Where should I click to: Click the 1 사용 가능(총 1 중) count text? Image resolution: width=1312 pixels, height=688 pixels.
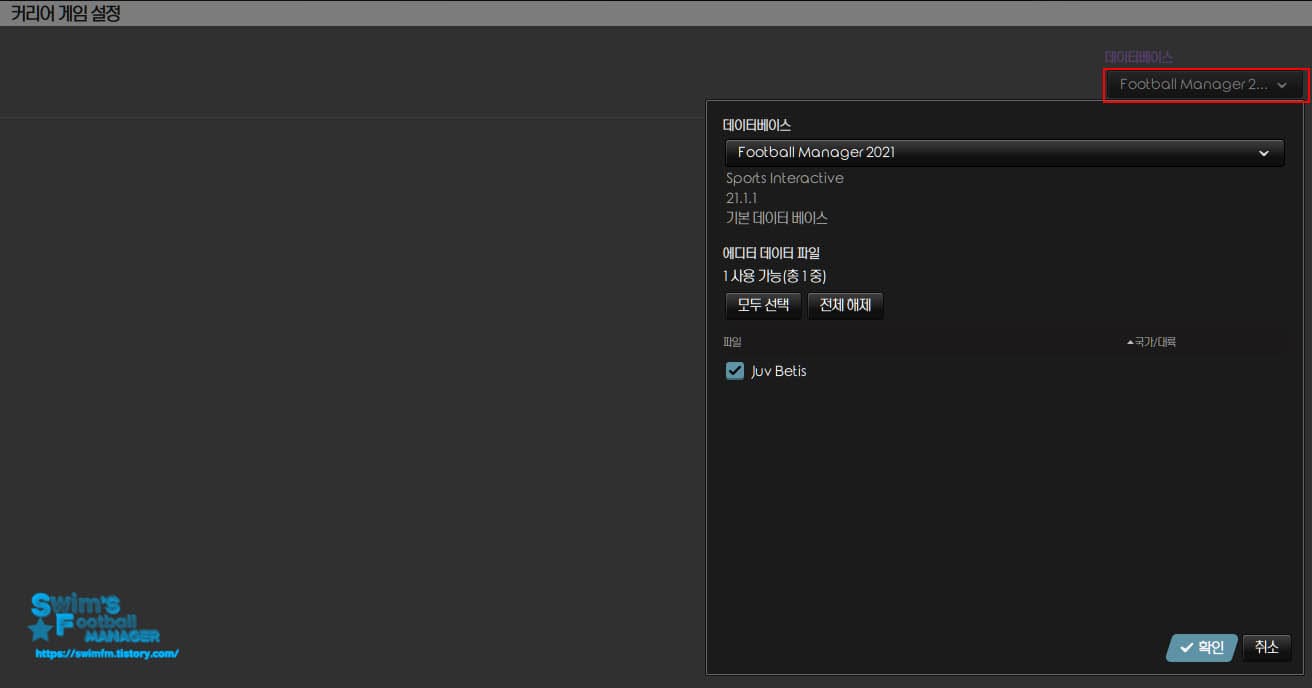point(775,275)
